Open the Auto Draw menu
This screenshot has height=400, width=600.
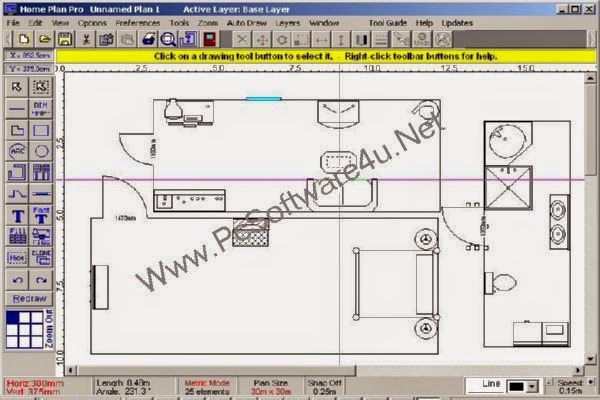pos(246,23)
